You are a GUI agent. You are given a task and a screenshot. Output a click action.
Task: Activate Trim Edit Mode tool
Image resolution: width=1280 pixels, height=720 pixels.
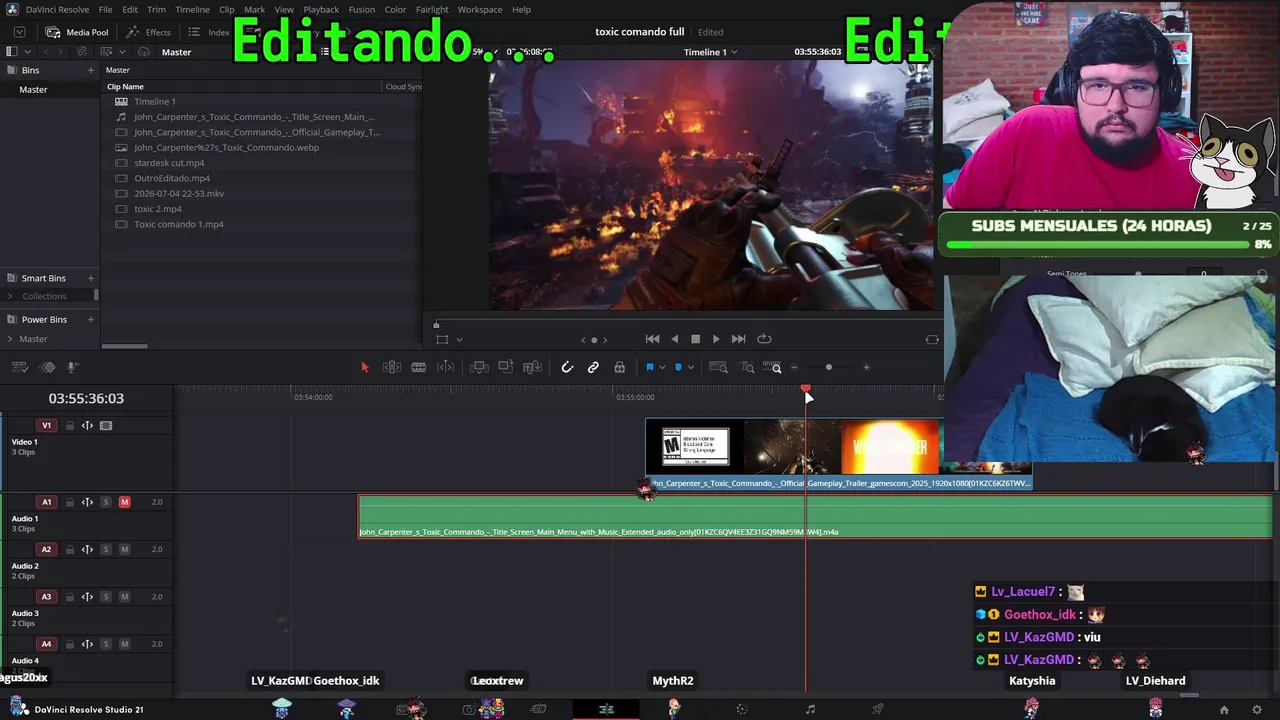(392, 368)
